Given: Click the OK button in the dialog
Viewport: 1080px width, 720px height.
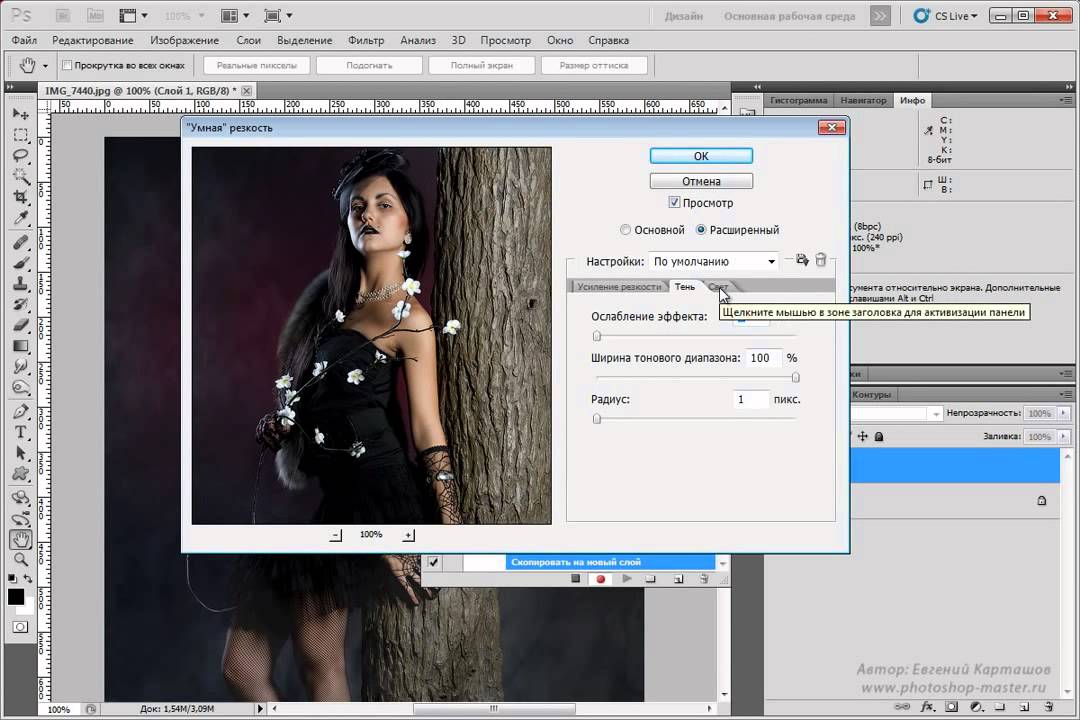Looking at the screenshot, I should (701, 156).
